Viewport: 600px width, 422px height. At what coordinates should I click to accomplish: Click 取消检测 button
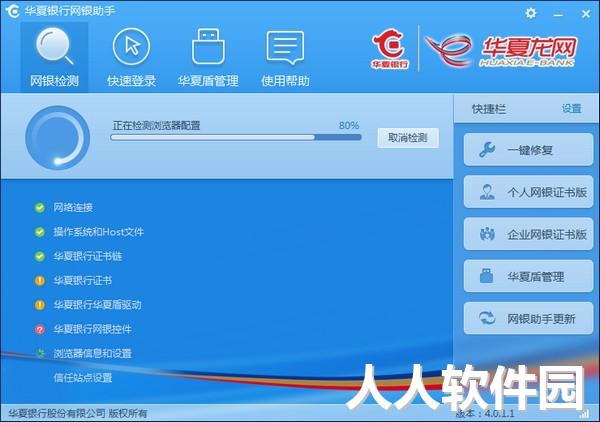(x=408, y=138)
